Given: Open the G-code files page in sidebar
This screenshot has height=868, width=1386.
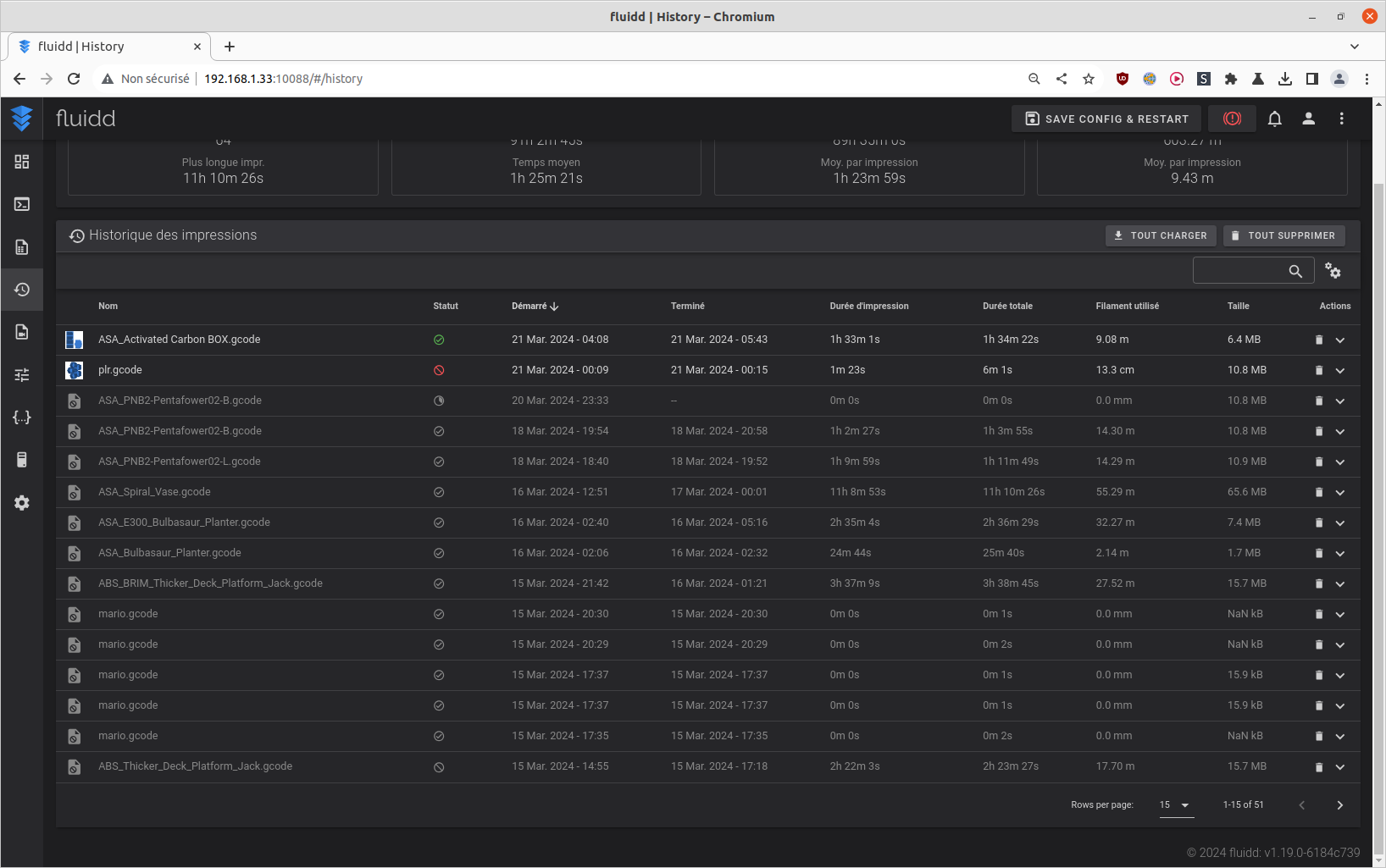Looking at the screenshot, I should [x=22, y=247].
